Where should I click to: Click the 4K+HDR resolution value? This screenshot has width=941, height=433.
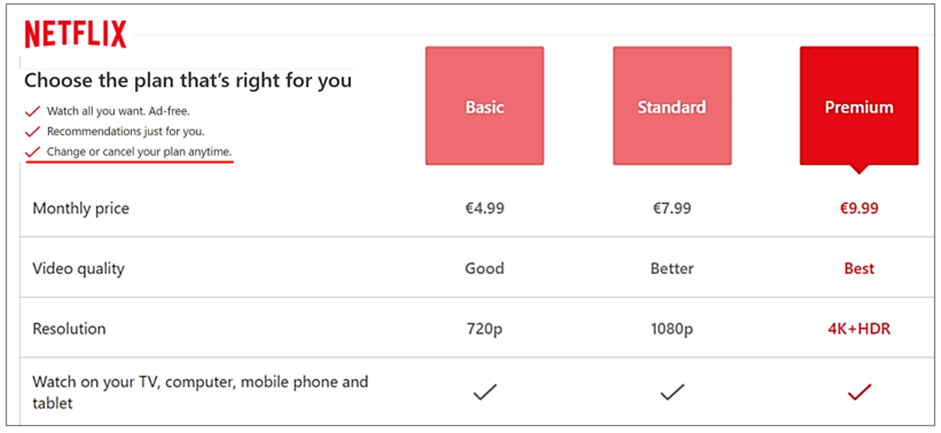click(x=858, y=328)
